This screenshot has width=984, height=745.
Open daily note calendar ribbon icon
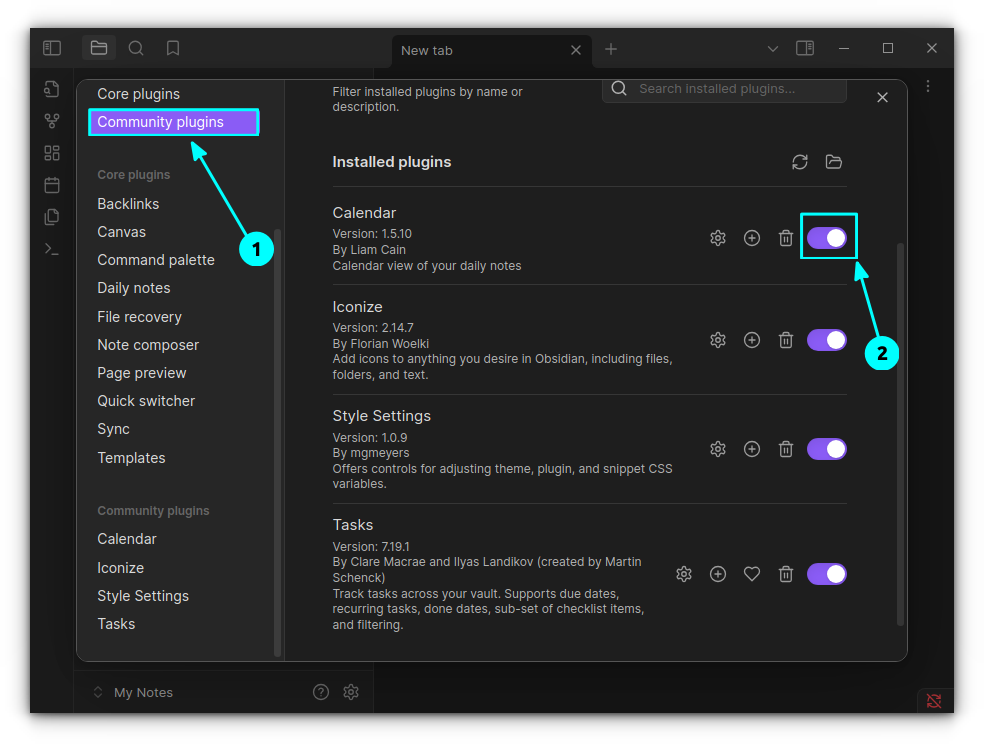[x=52, y=185]
